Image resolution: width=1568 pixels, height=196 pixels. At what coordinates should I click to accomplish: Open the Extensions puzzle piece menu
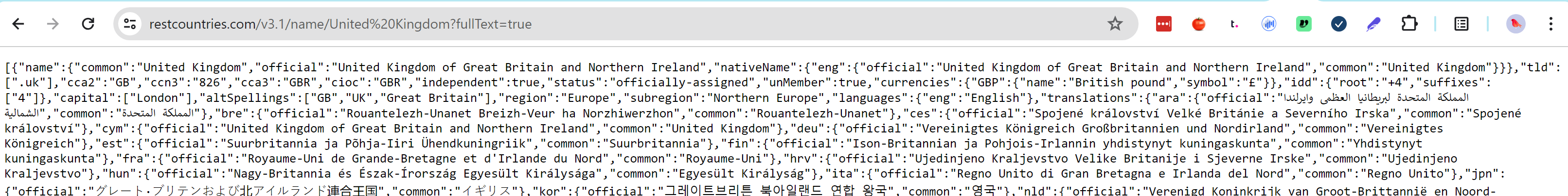click(x=1409, y=24)
